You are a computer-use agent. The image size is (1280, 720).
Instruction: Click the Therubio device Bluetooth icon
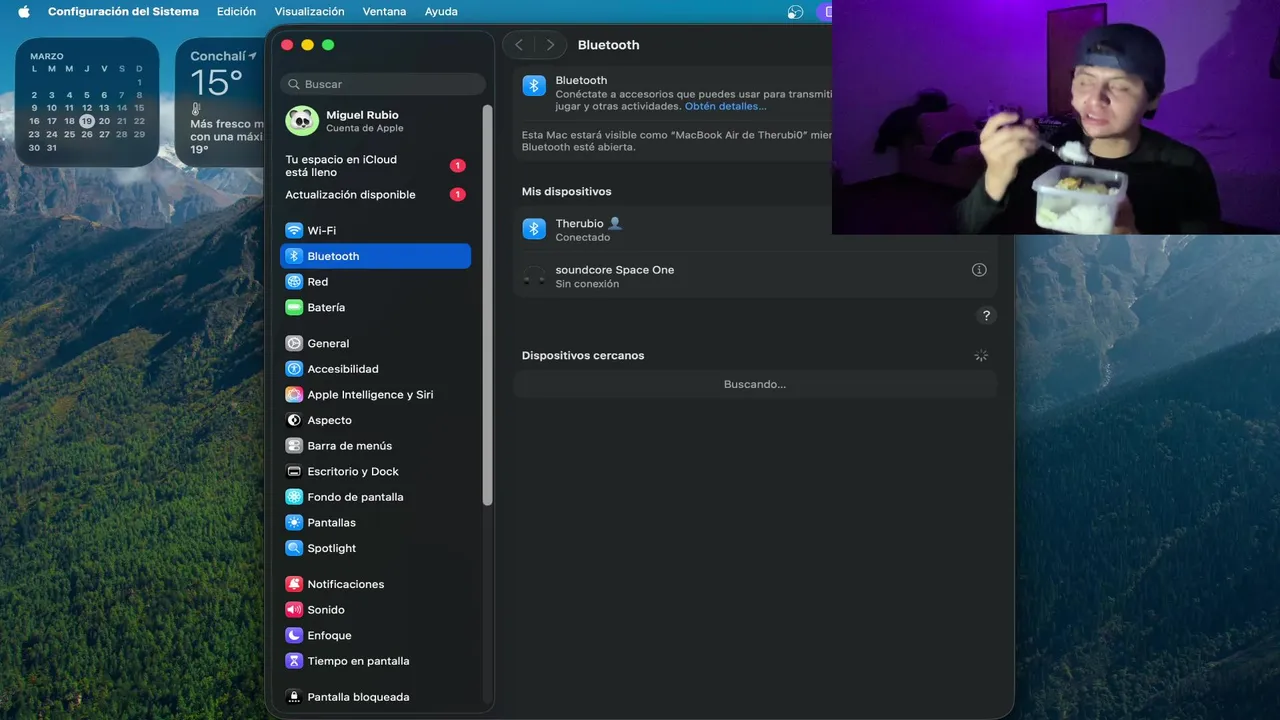[534, 229]
